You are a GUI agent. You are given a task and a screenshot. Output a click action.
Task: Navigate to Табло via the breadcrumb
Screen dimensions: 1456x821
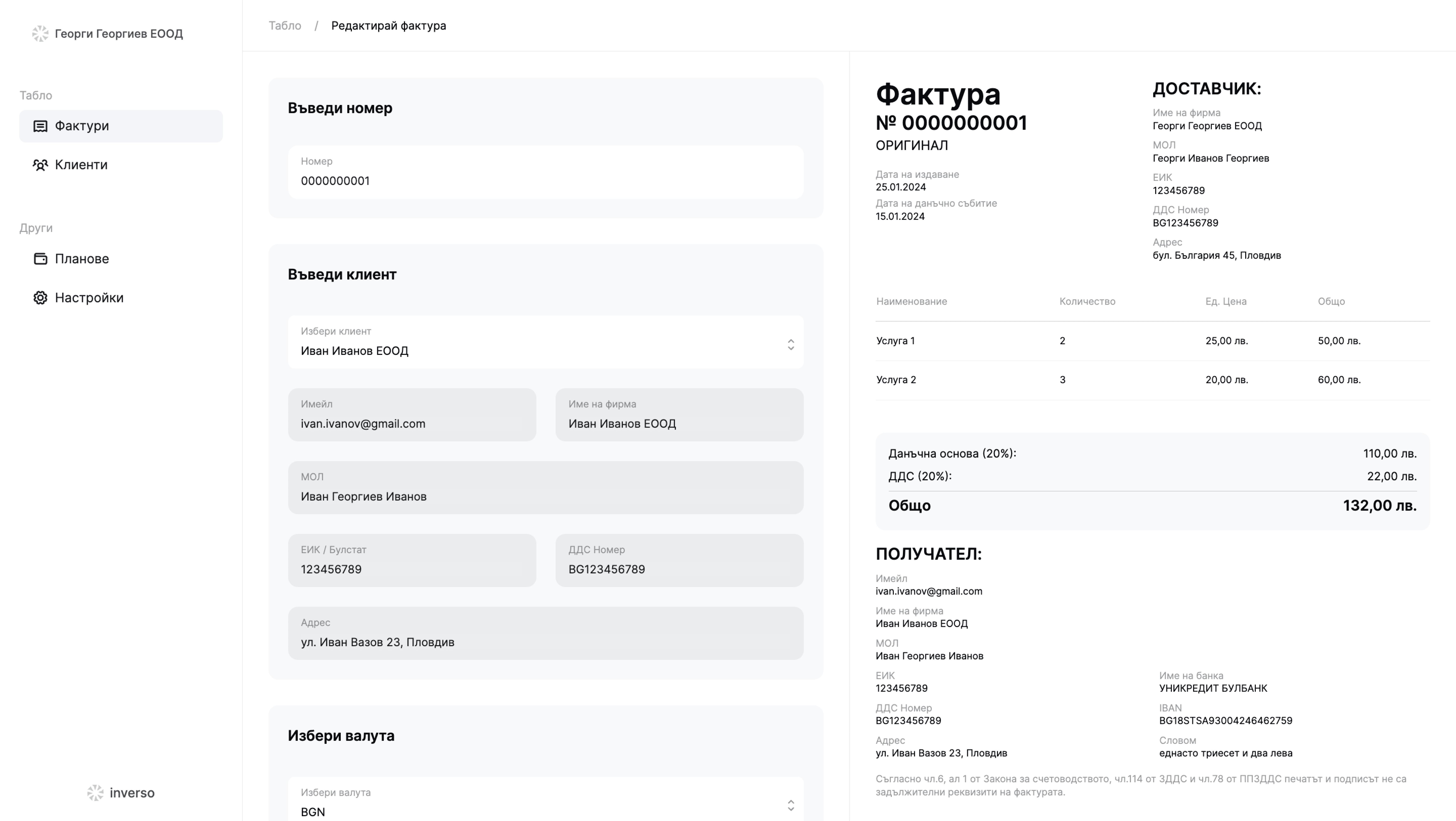pos(285,26)
